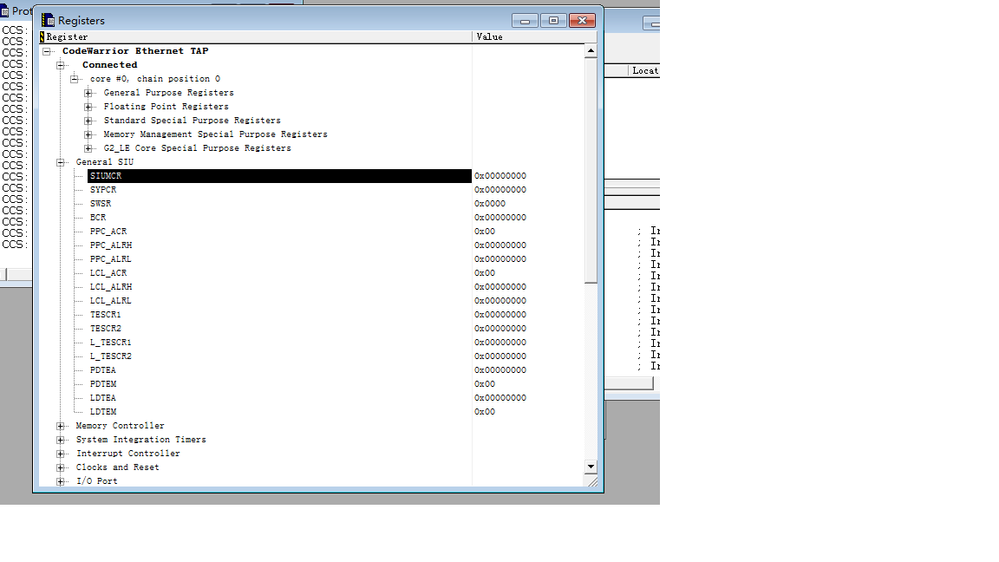The image size is (999, 562).
Task: Click scrollbar up arrow in Registers
Action: point(591,51)
